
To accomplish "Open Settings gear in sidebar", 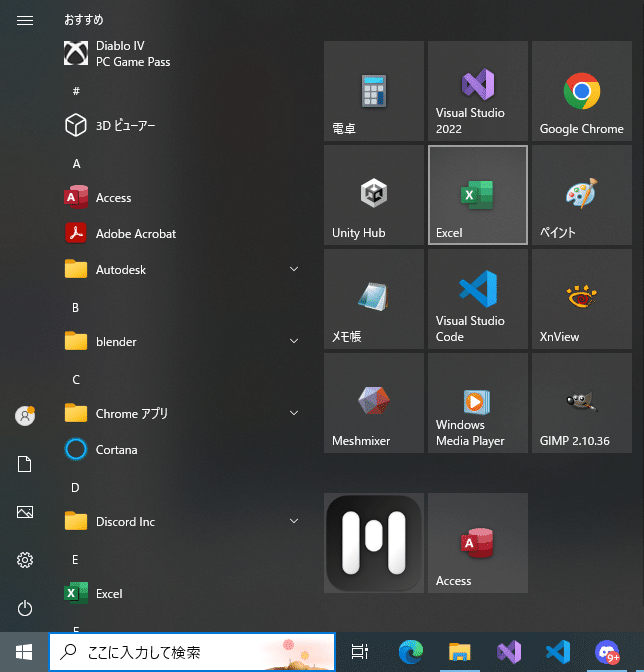I will (25, 560).
